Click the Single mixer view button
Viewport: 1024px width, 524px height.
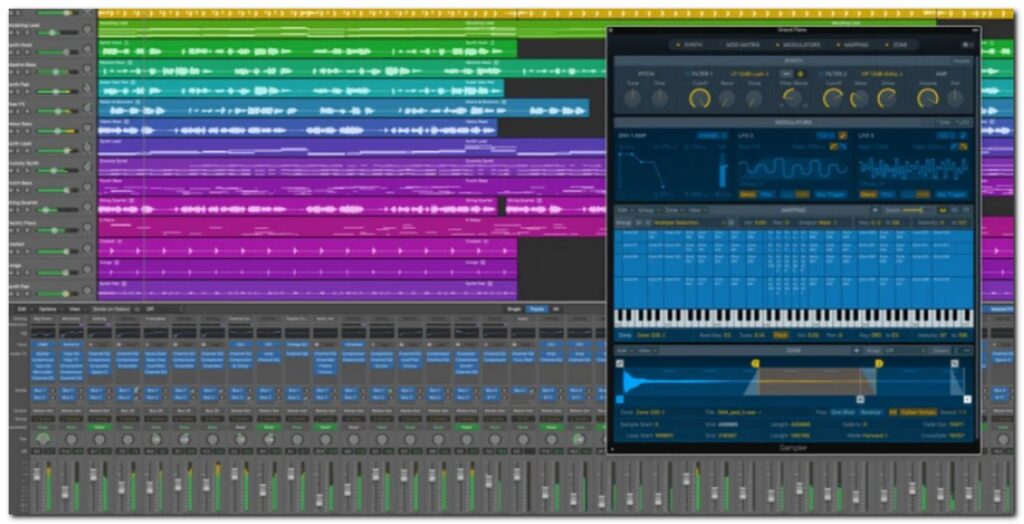[514, 309]
